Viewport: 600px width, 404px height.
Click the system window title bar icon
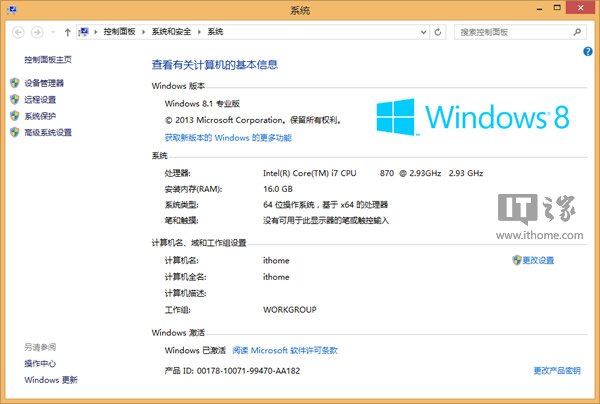click(11, 10)
